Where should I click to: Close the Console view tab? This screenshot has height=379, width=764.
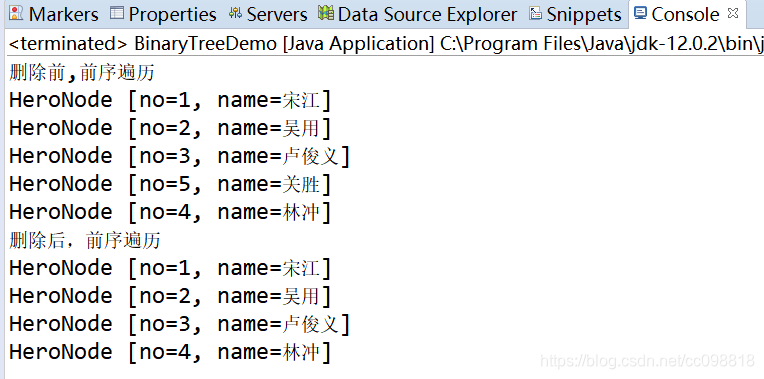point(733,13)
